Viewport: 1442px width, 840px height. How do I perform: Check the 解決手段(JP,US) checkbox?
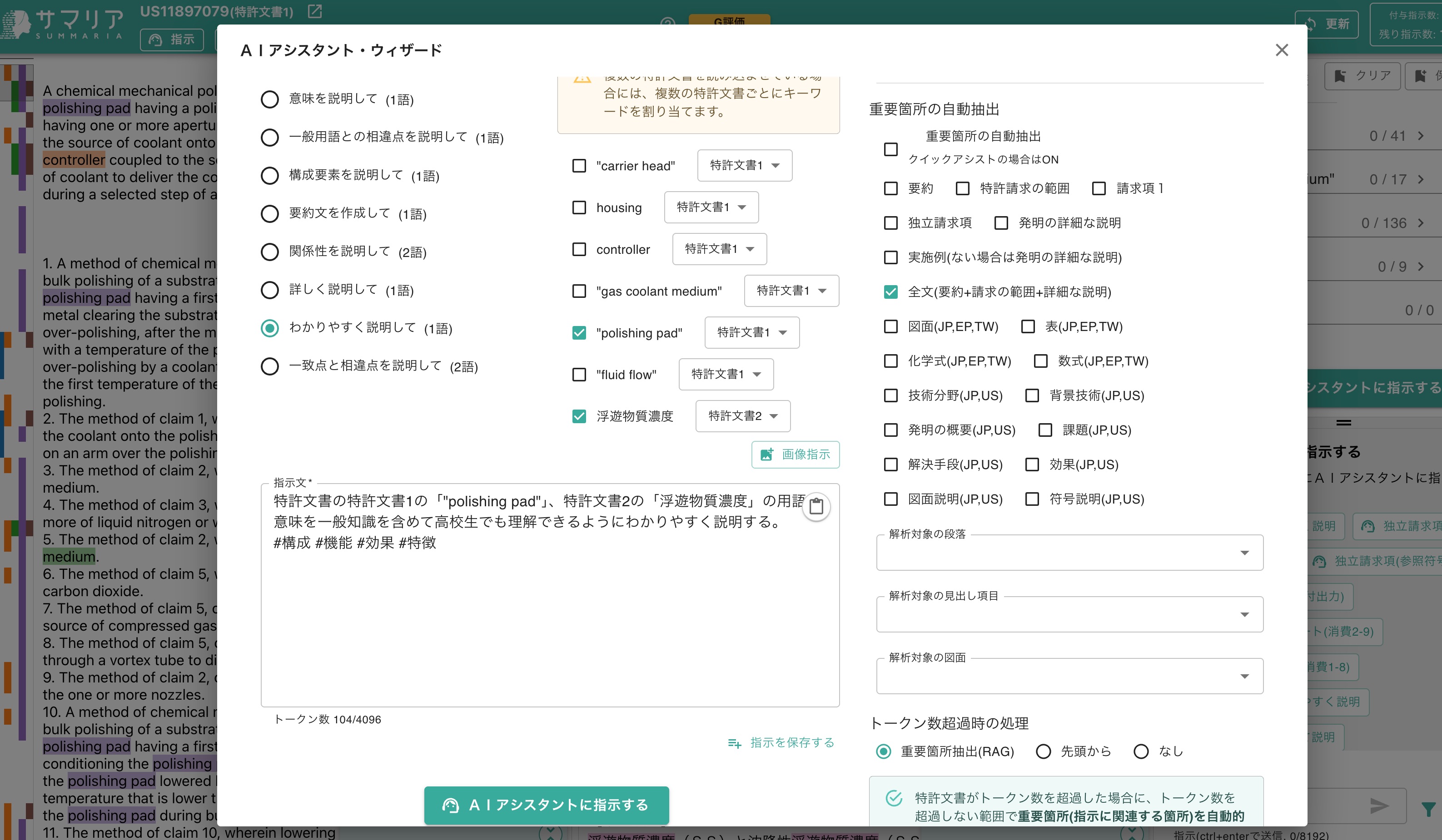[x=891, y=465]
